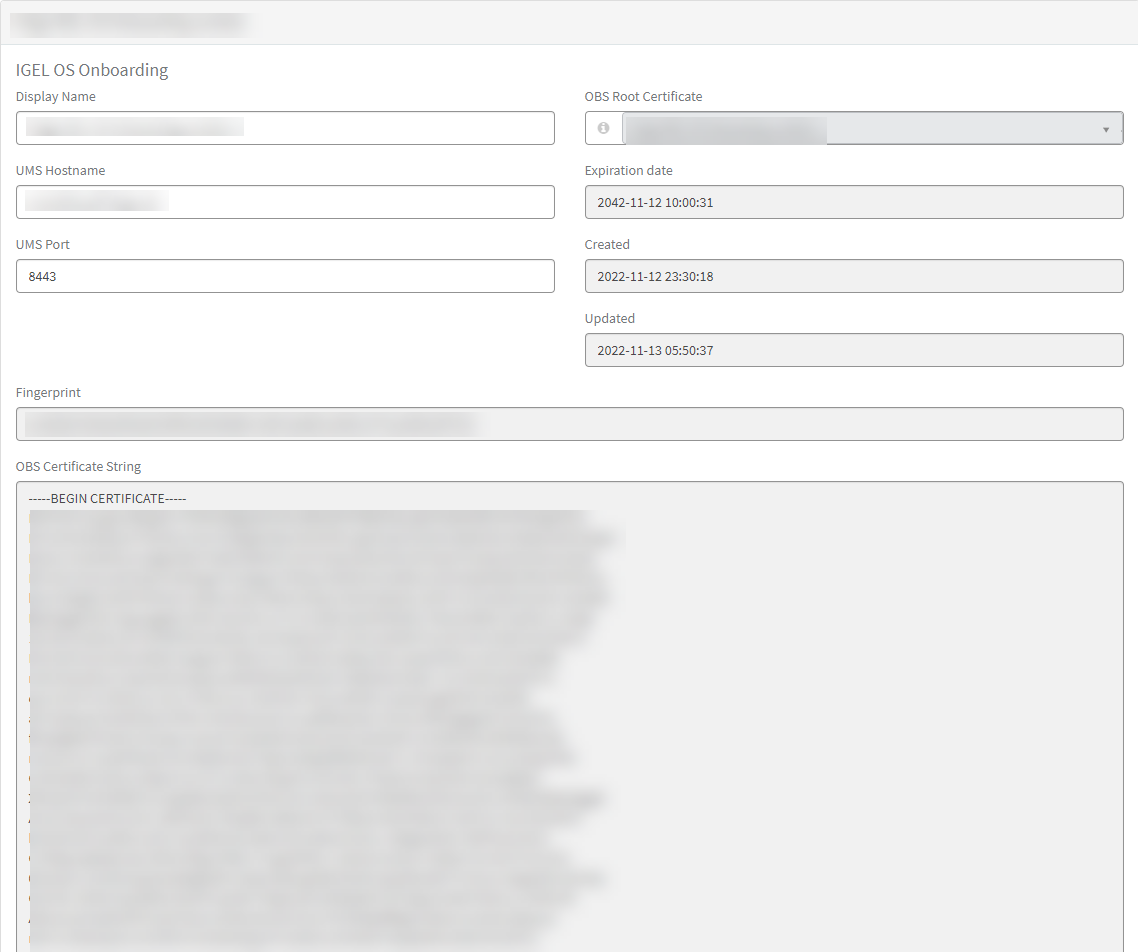Click the info icon beside OBS Root Certificate
1138x952 pixels.
click(x=603, y=128)
